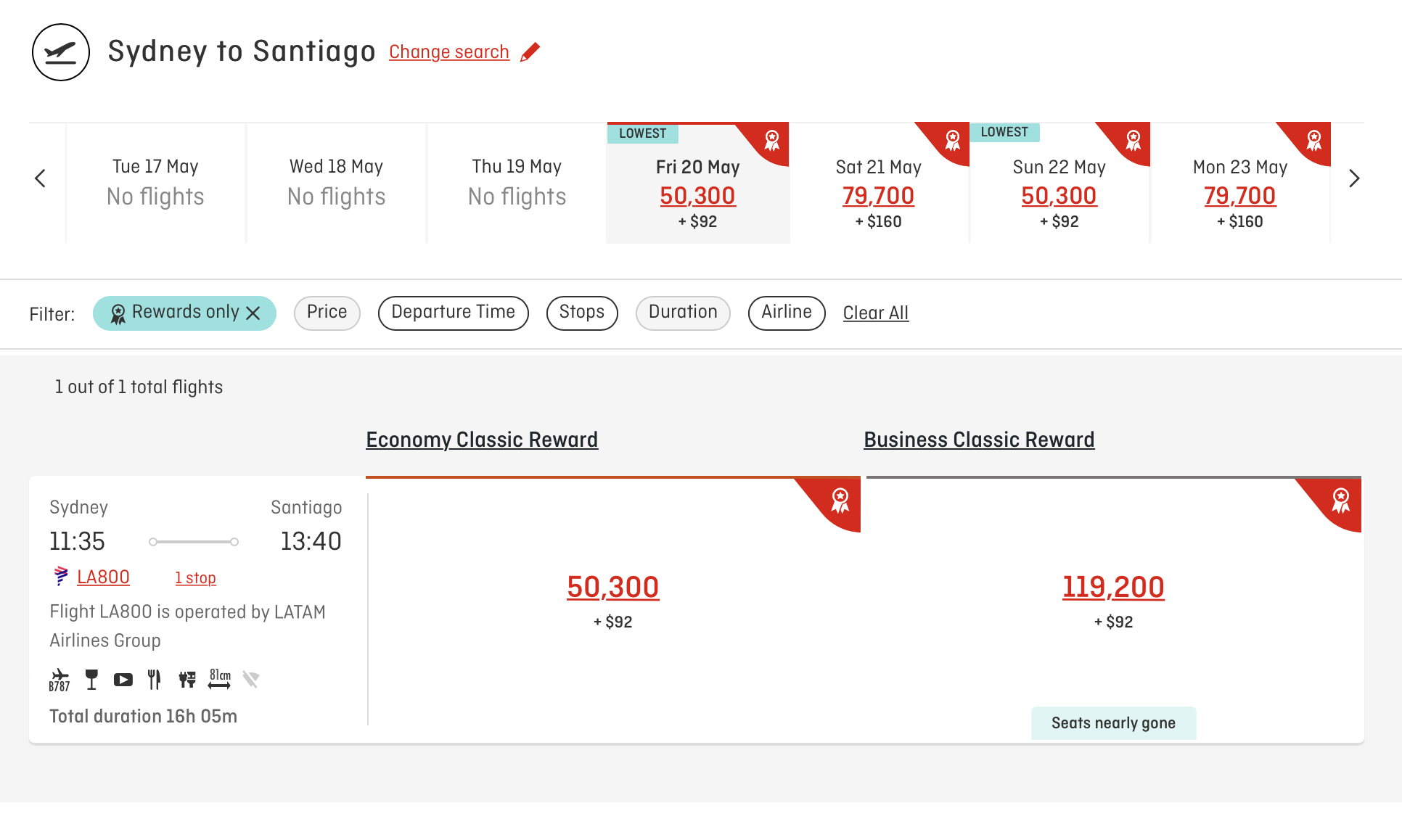Click the Clear All filters link

pyautogui.click(x=876, y=313)
